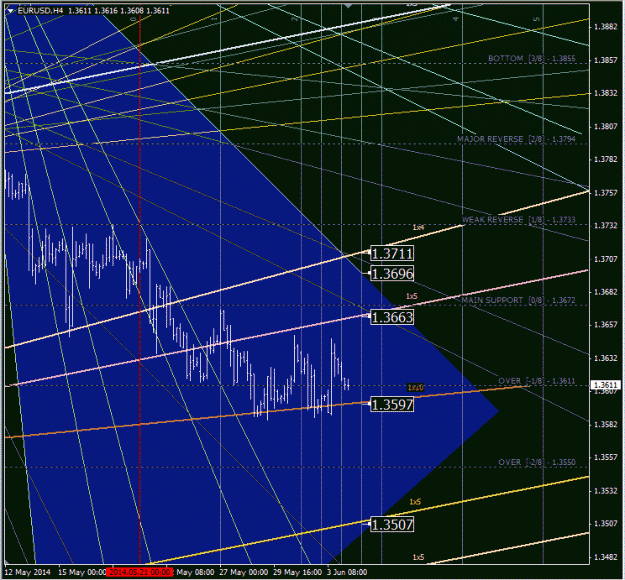Click the WEAK REVERSE [1/8] - 1.3733 label
Image resolution: width=625 pixels, height=580 pixels.
[x=519, y=220]
